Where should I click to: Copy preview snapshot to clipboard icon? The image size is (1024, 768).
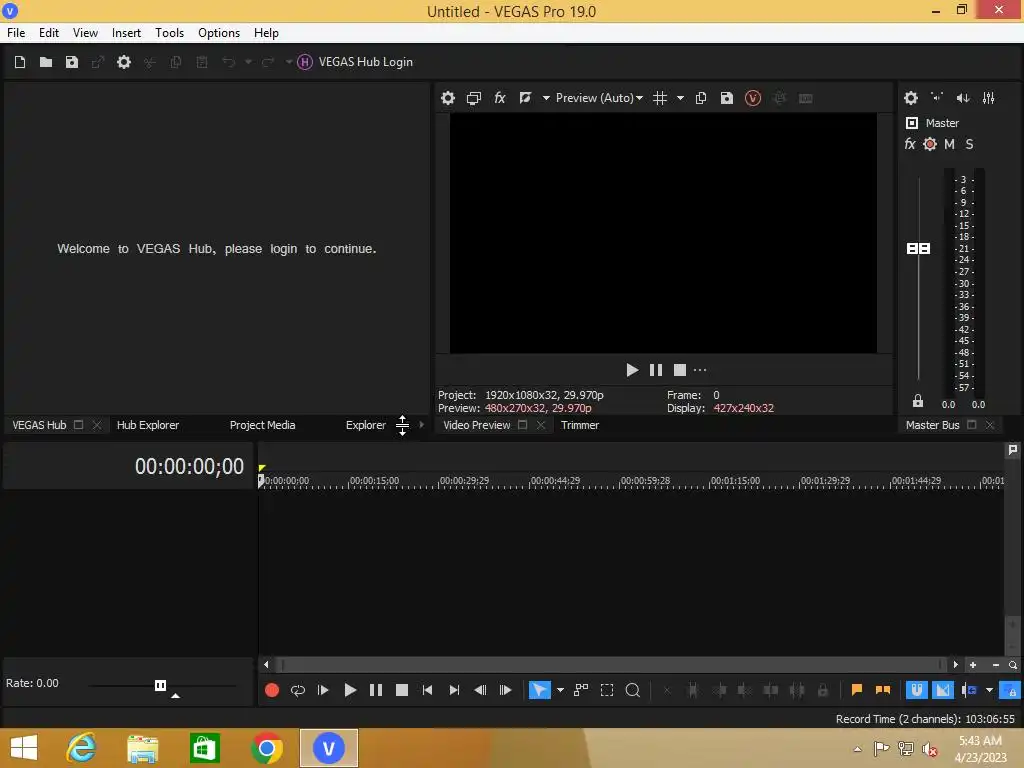[x=701, y=98]
